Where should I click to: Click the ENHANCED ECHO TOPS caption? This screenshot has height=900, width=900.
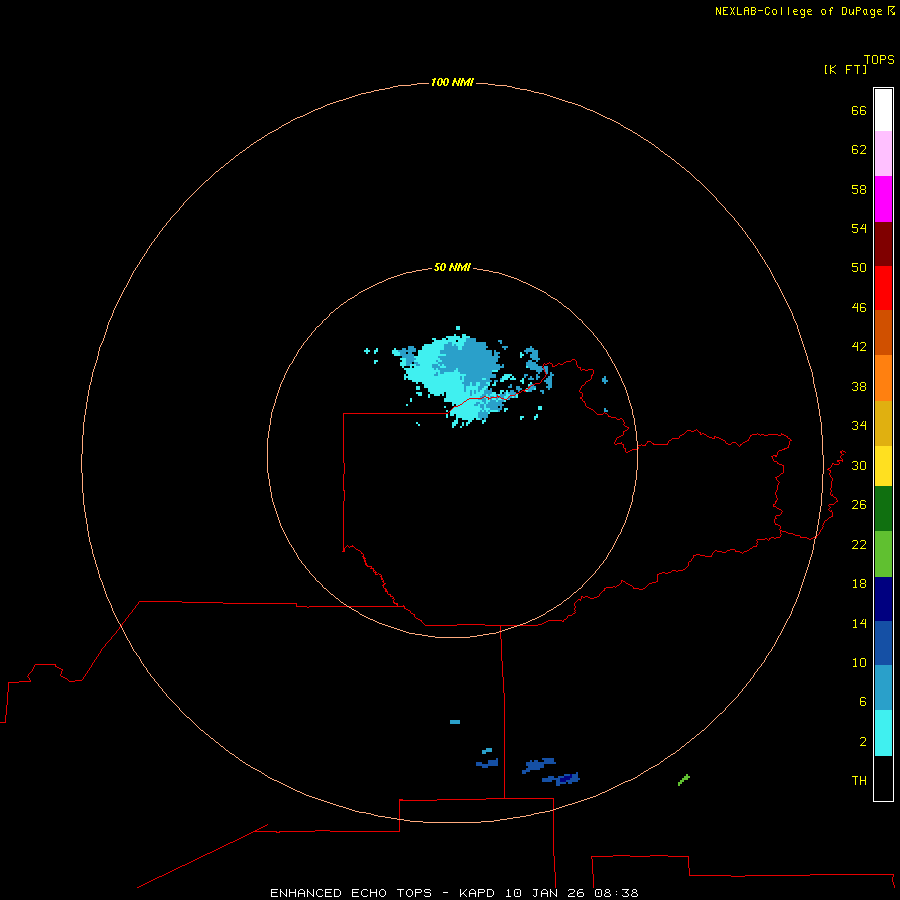click(351, 893)
